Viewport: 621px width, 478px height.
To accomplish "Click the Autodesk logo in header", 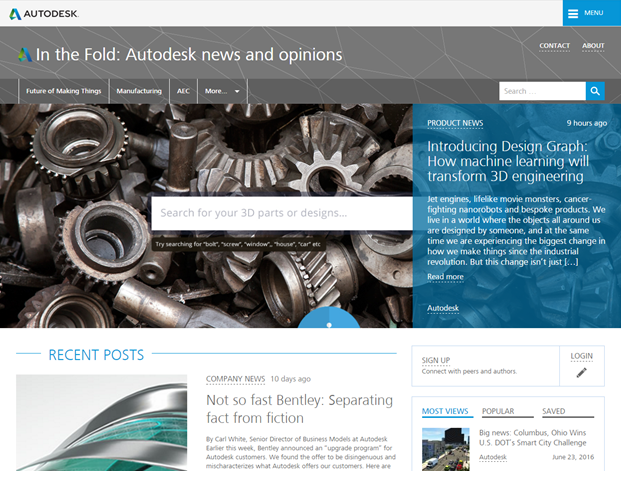I will tap(44, 14).
